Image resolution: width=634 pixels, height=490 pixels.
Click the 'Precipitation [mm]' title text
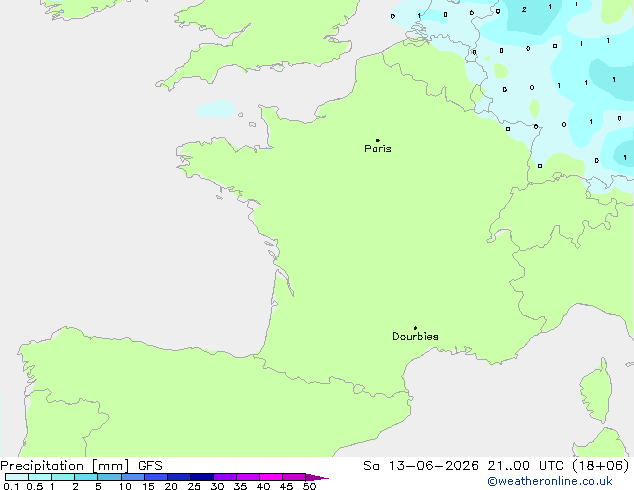coord(65,466)
